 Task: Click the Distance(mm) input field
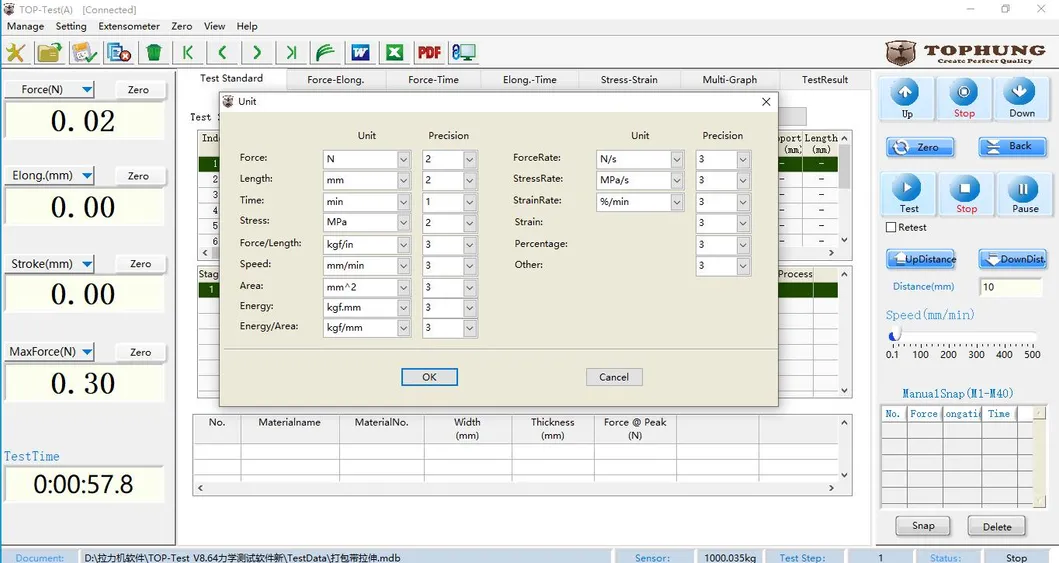pos(1010,287)
